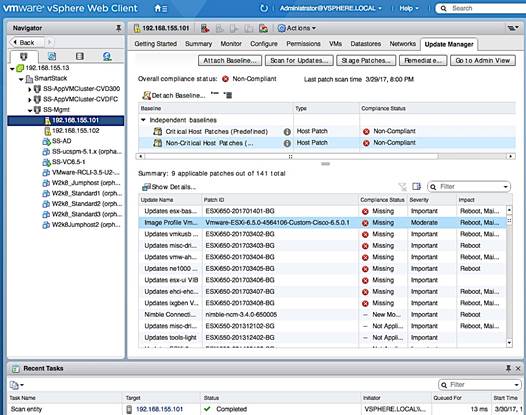This screenshot has height=415, width=526.
Task: Collapse the Independent baselines group
Action: (x=143, y=120)
